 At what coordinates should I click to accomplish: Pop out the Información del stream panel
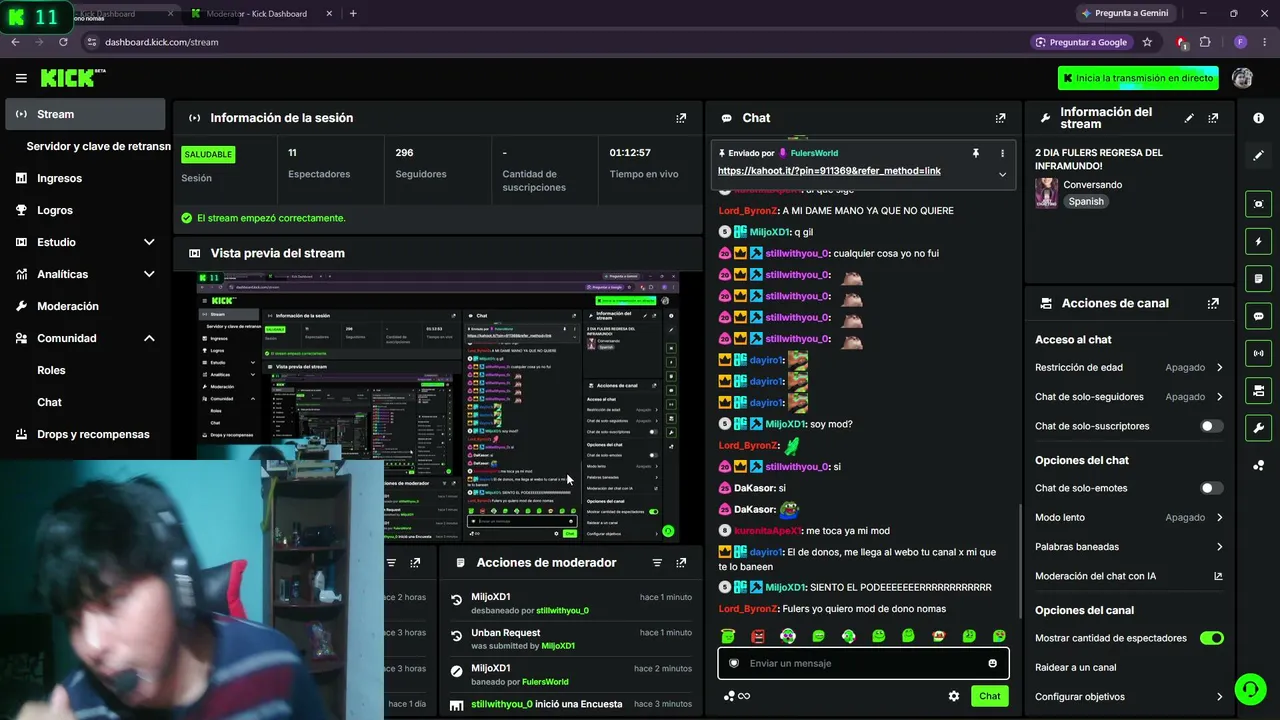1213,118
